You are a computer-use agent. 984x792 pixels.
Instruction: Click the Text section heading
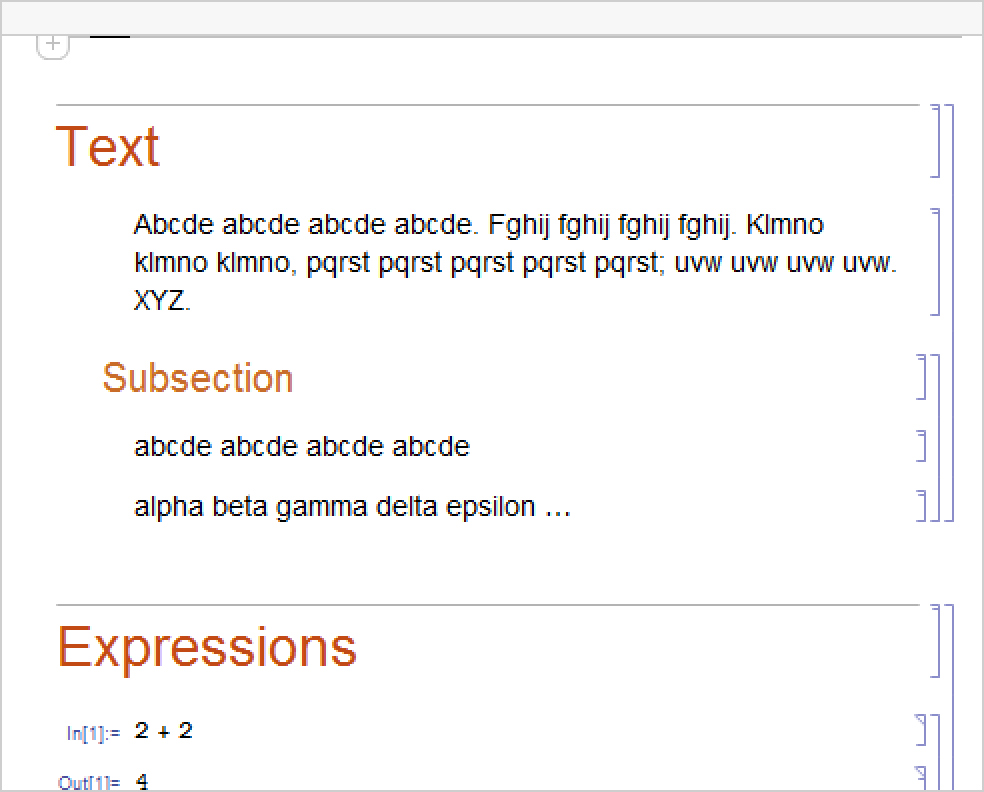[x=108, y=146]
